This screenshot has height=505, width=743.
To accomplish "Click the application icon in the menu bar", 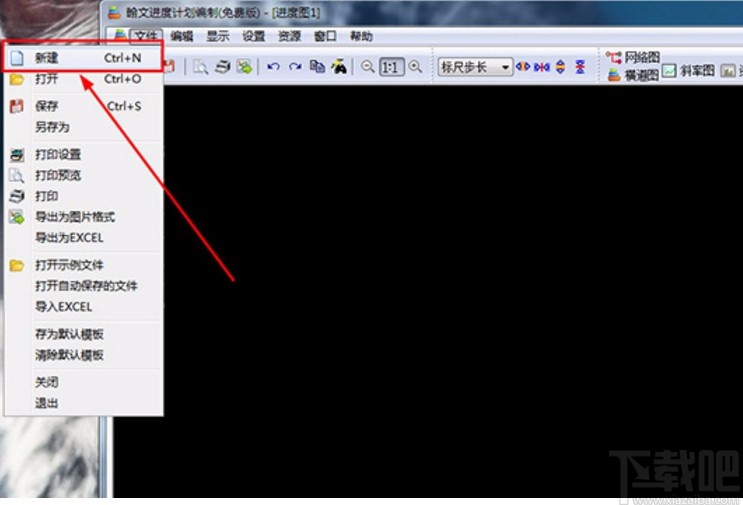I will (121, 36).
